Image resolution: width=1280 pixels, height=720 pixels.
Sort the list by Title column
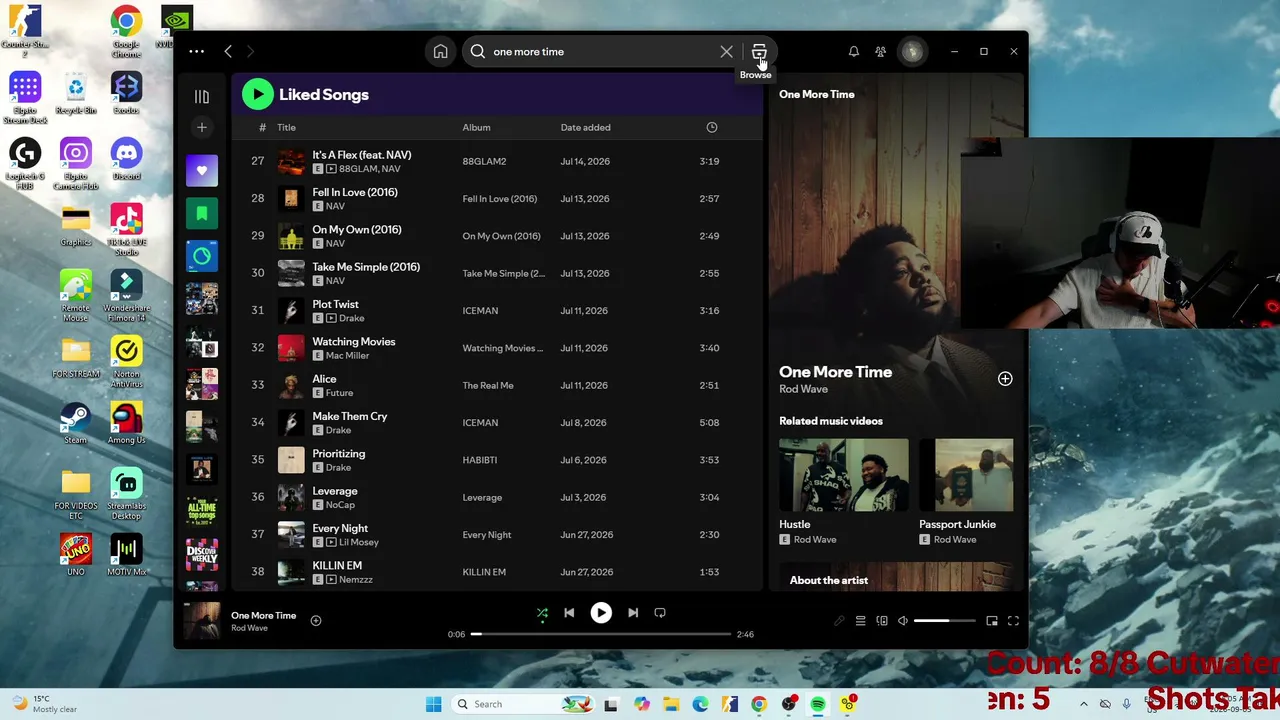click(286, 127)
